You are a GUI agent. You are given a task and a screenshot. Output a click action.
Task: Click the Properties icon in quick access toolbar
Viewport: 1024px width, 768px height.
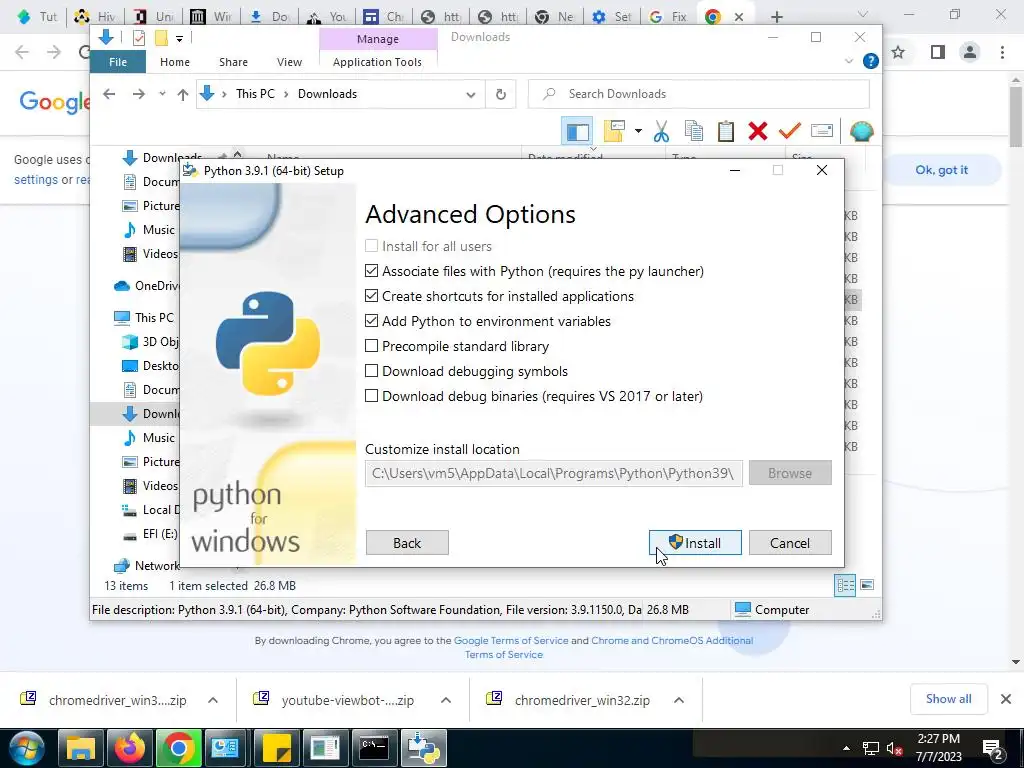(x=139, y=38)
